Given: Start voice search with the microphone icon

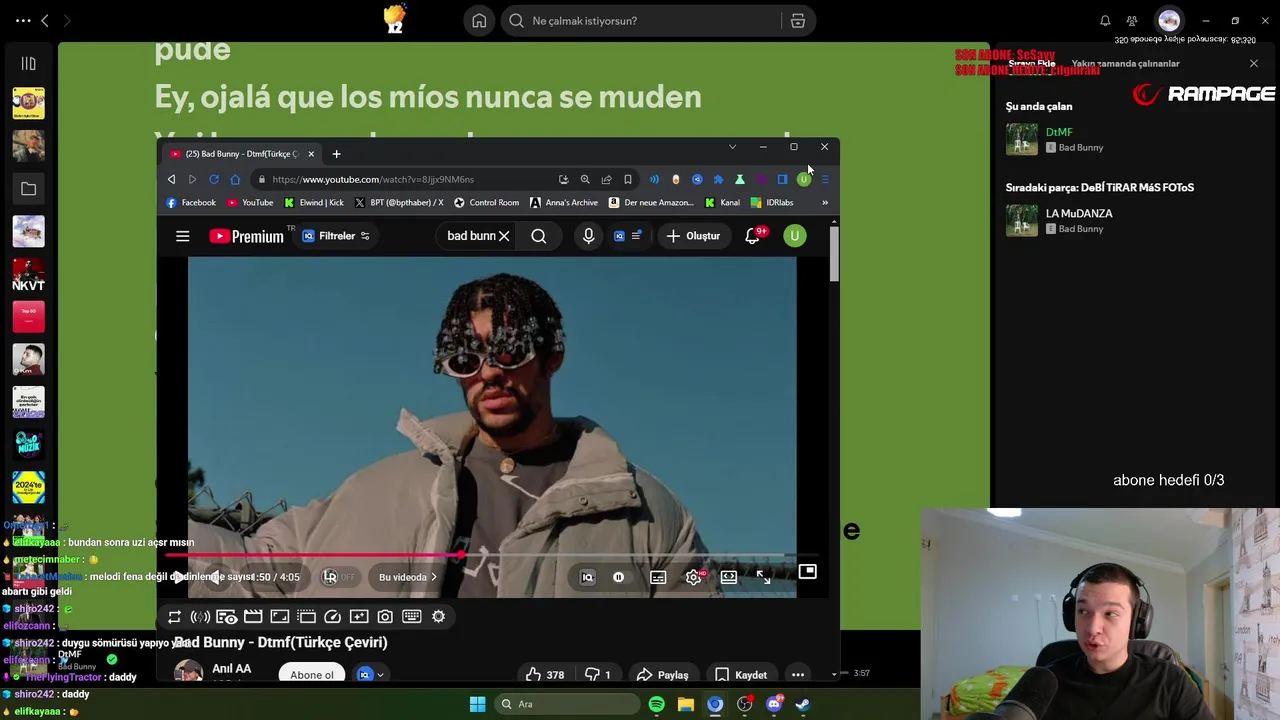Looking at the screenshot, I should click(588, 236).
